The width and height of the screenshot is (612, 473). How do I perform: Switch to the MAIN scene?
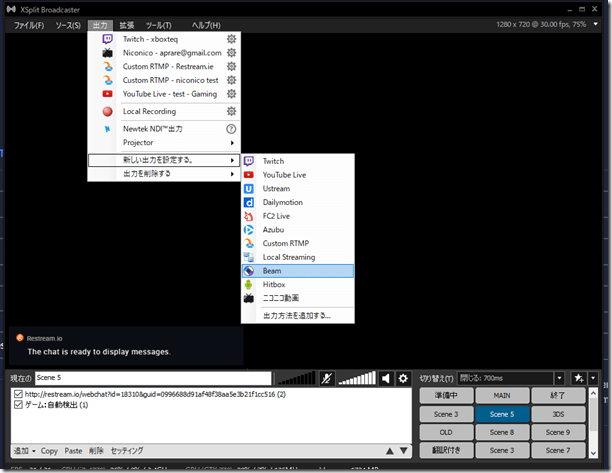click(502, 396)
